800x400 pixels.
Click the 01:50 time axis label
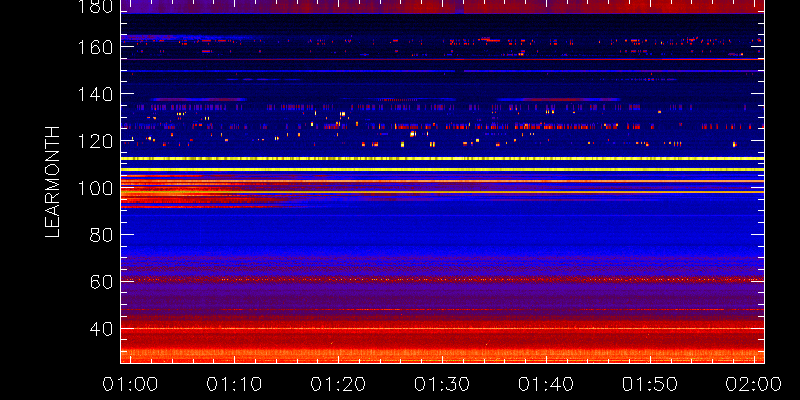pos(650,384)
